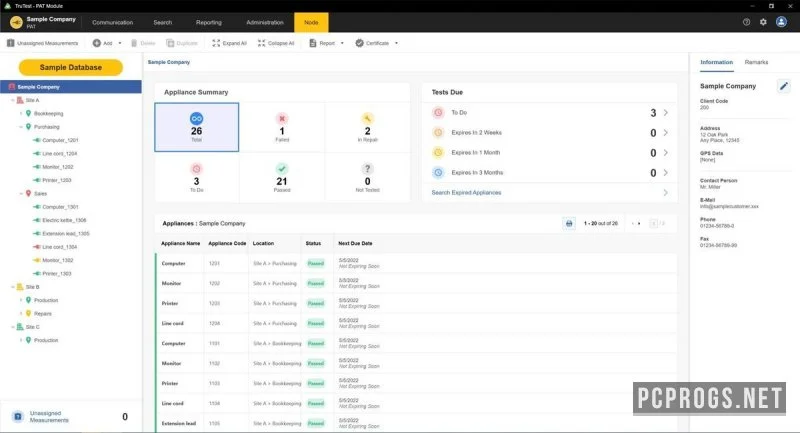
Task: Click Search Expired Appliances link
Action: click(466, 193)
